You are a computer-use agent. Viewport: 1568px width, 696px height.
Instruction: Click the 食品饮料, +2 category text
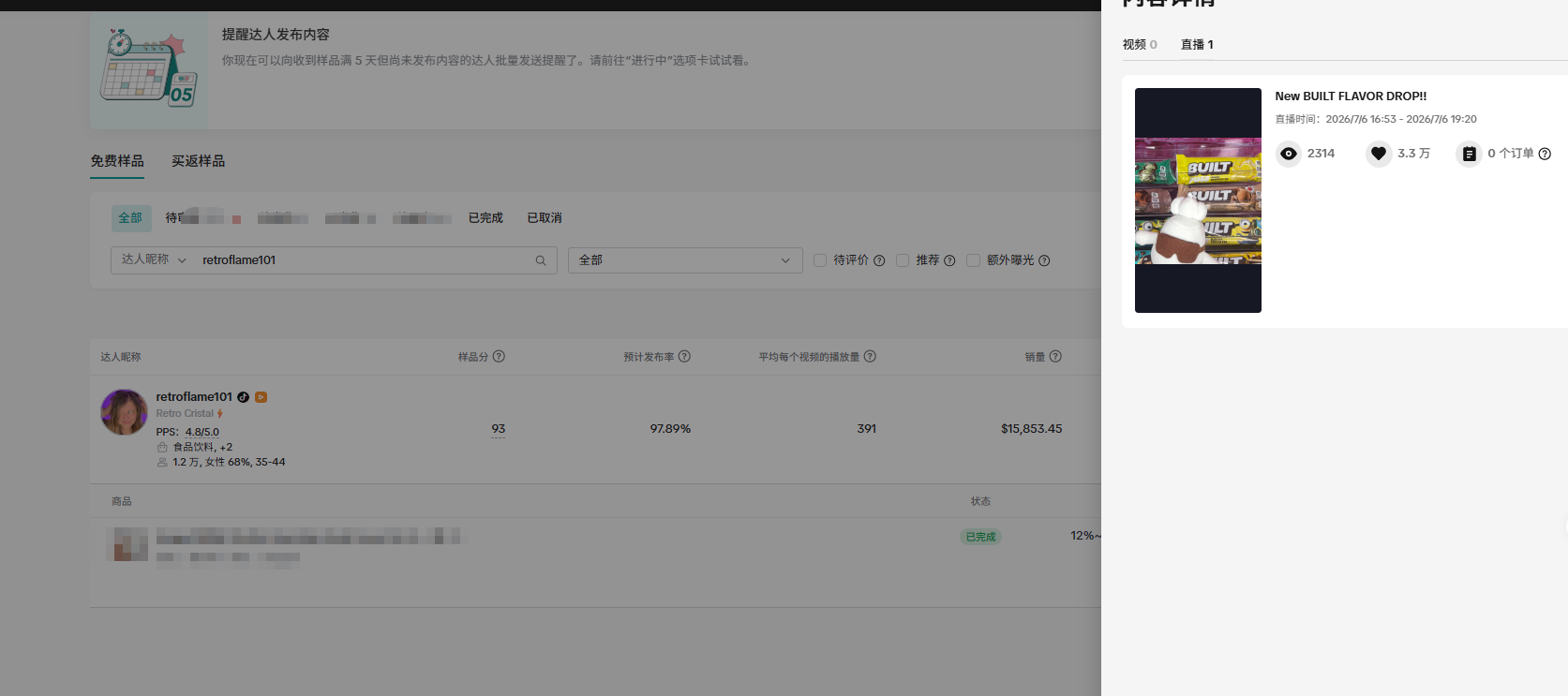202,447
